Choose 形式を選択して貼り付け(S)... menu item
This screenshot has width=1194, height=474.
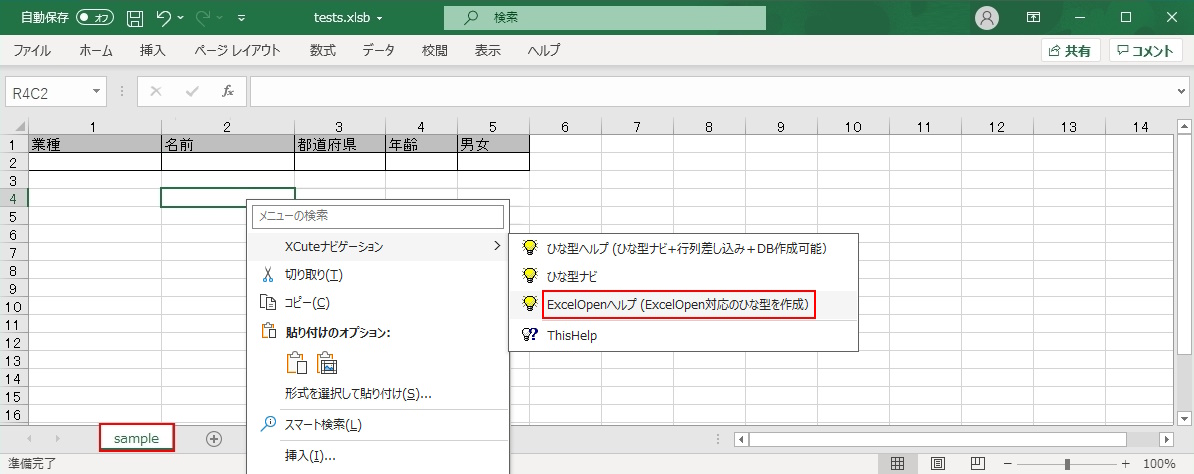click(378, 394)
